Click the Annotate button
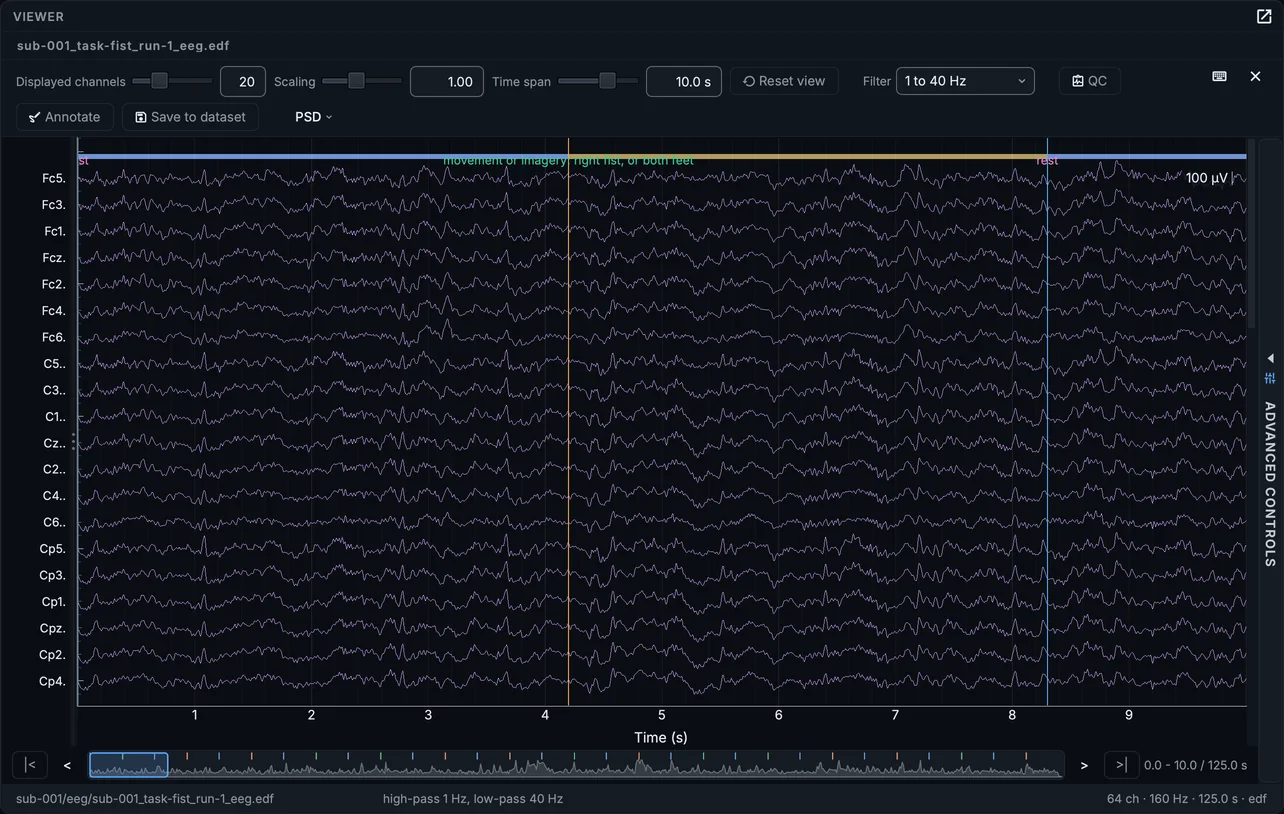Image resolution: width=1284 pixels, height=814 pixels. coord(65,117)
